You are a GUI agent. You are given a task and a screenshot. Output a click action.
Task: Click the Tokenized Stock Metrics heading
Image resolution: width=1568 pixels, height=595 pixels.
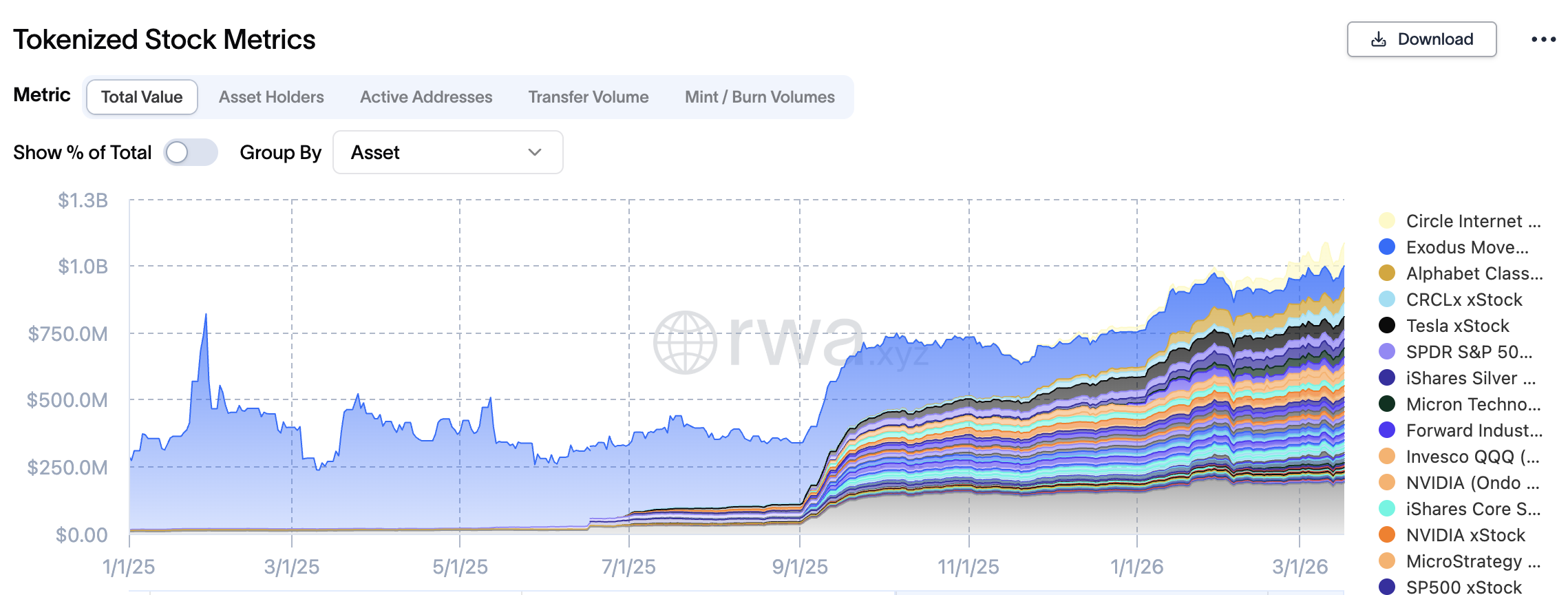tap(165, 39)
